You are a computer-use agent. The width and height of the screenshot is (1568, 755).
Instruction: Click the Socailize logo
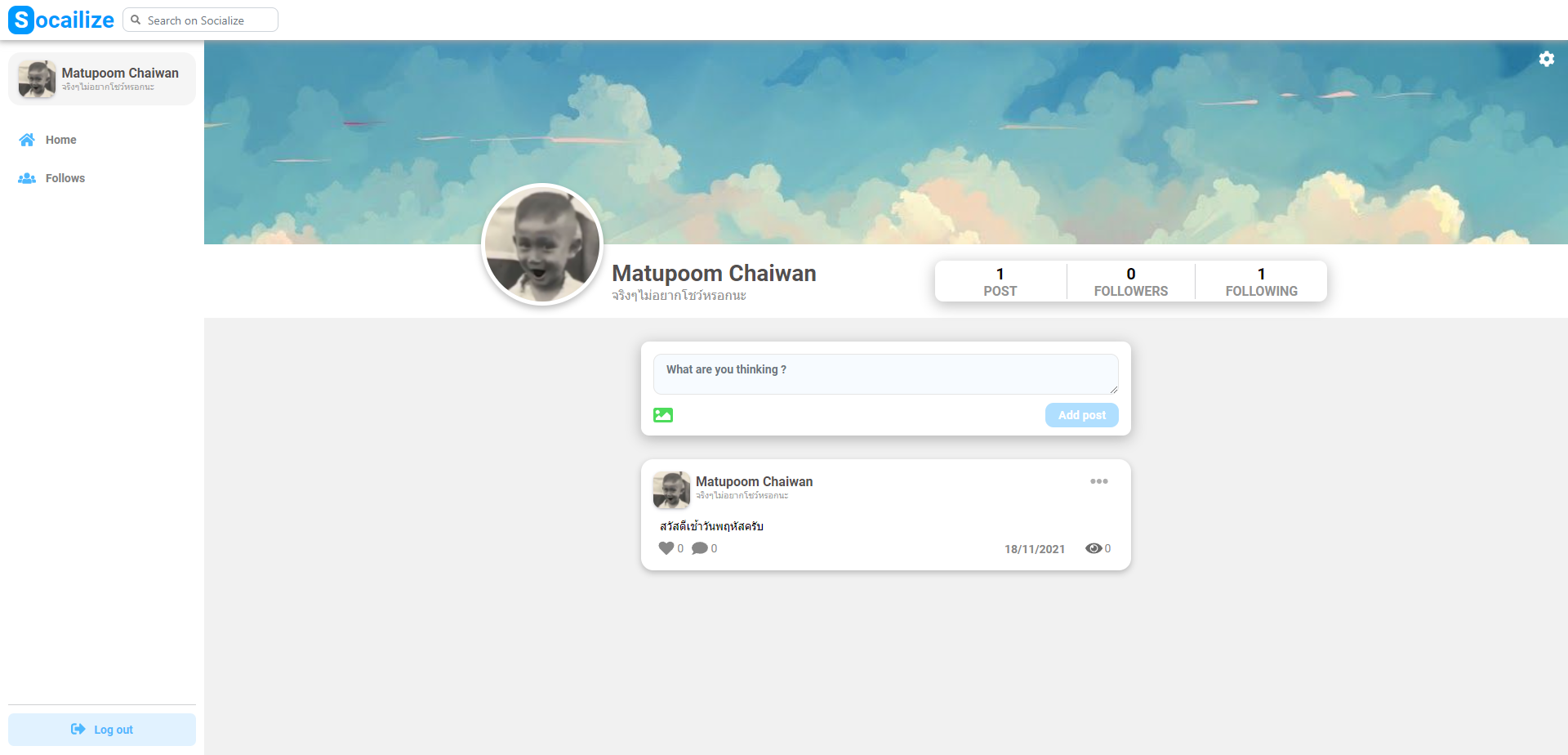pos(61,20)
